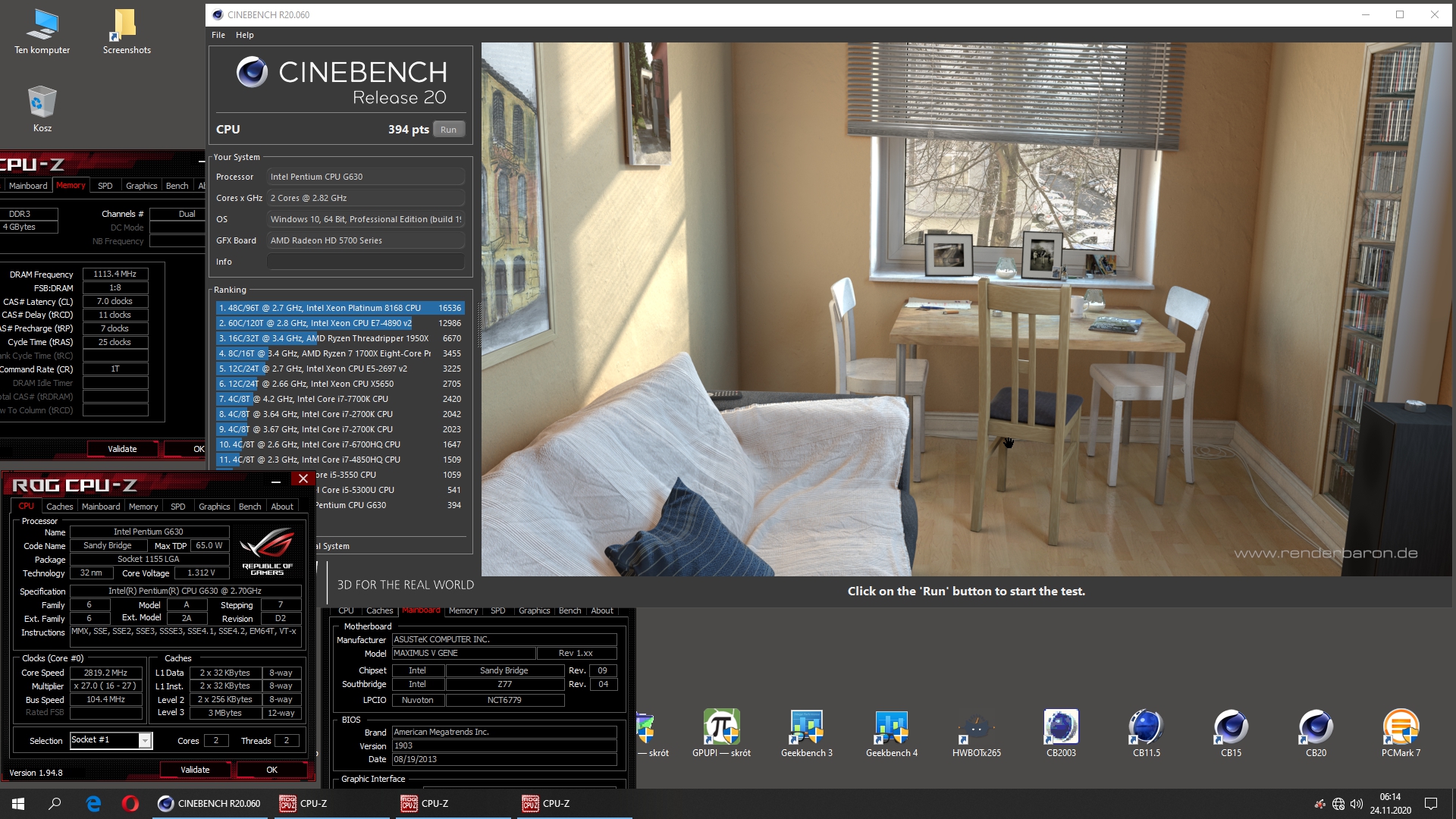Select Graphics tab in mainboard CPU-Z window
The image size is (1456, 819).
[535, 610]
